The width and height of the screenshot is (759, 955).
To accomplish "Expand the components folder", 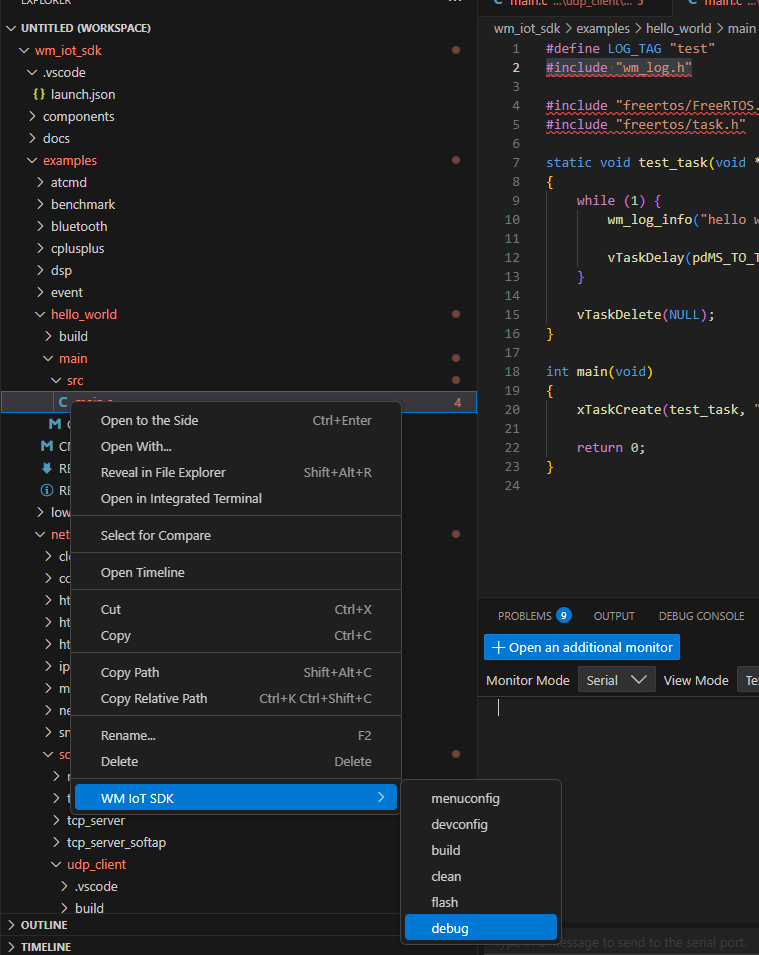I will coord(32,116).
